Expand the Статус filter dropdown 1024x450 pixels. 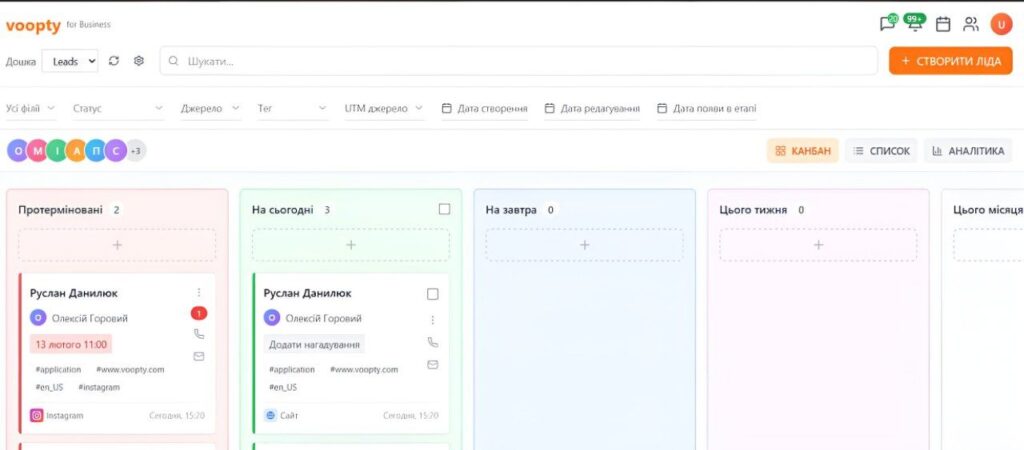pyautogui.click(x=113, y=108)
